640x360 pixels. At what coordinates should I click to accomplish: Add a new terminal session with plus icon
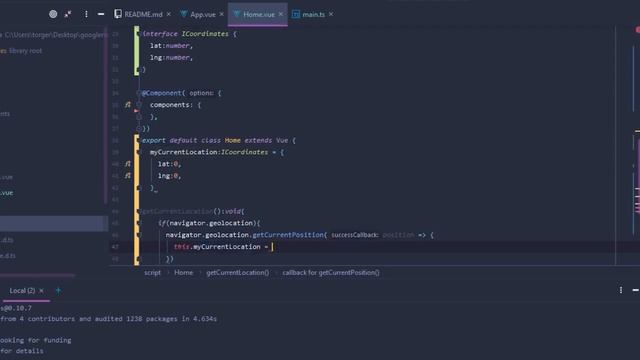coord(58,290)
